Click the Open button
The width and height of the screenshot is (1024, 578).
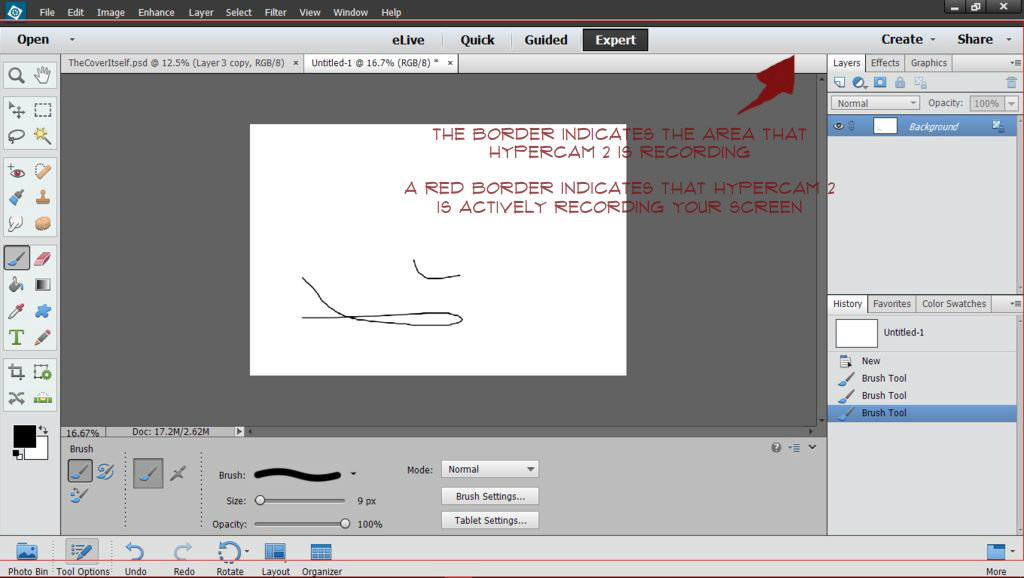(33, 39)
